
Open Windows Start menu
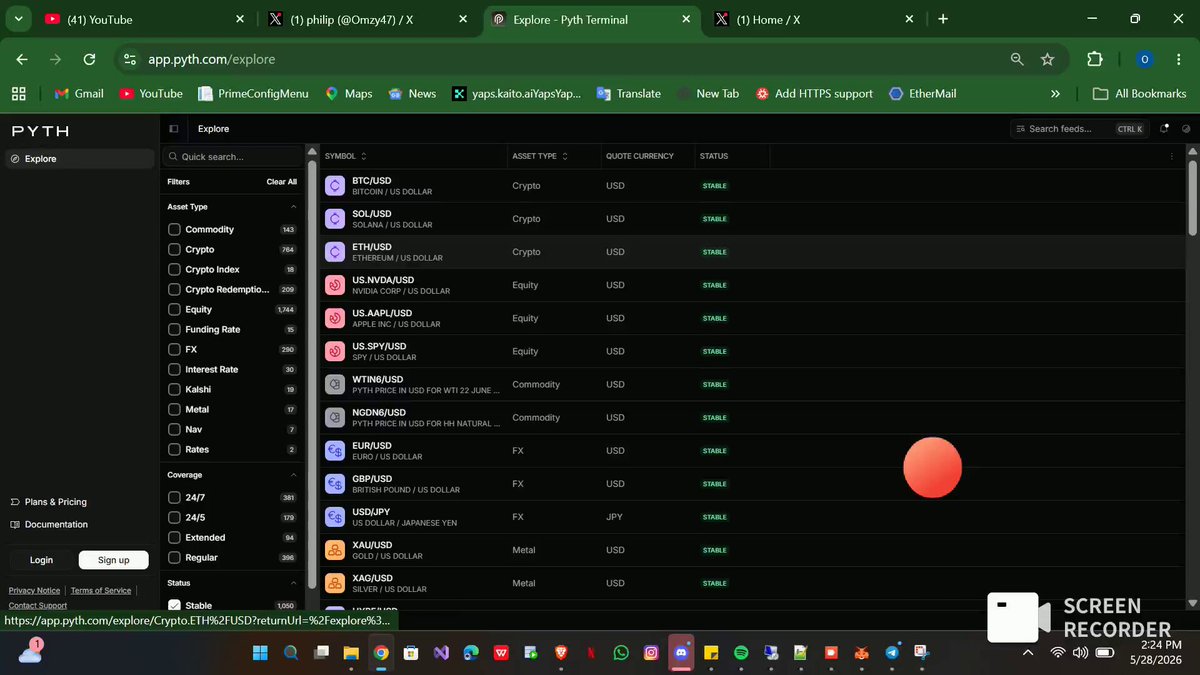tap(260, 652)
